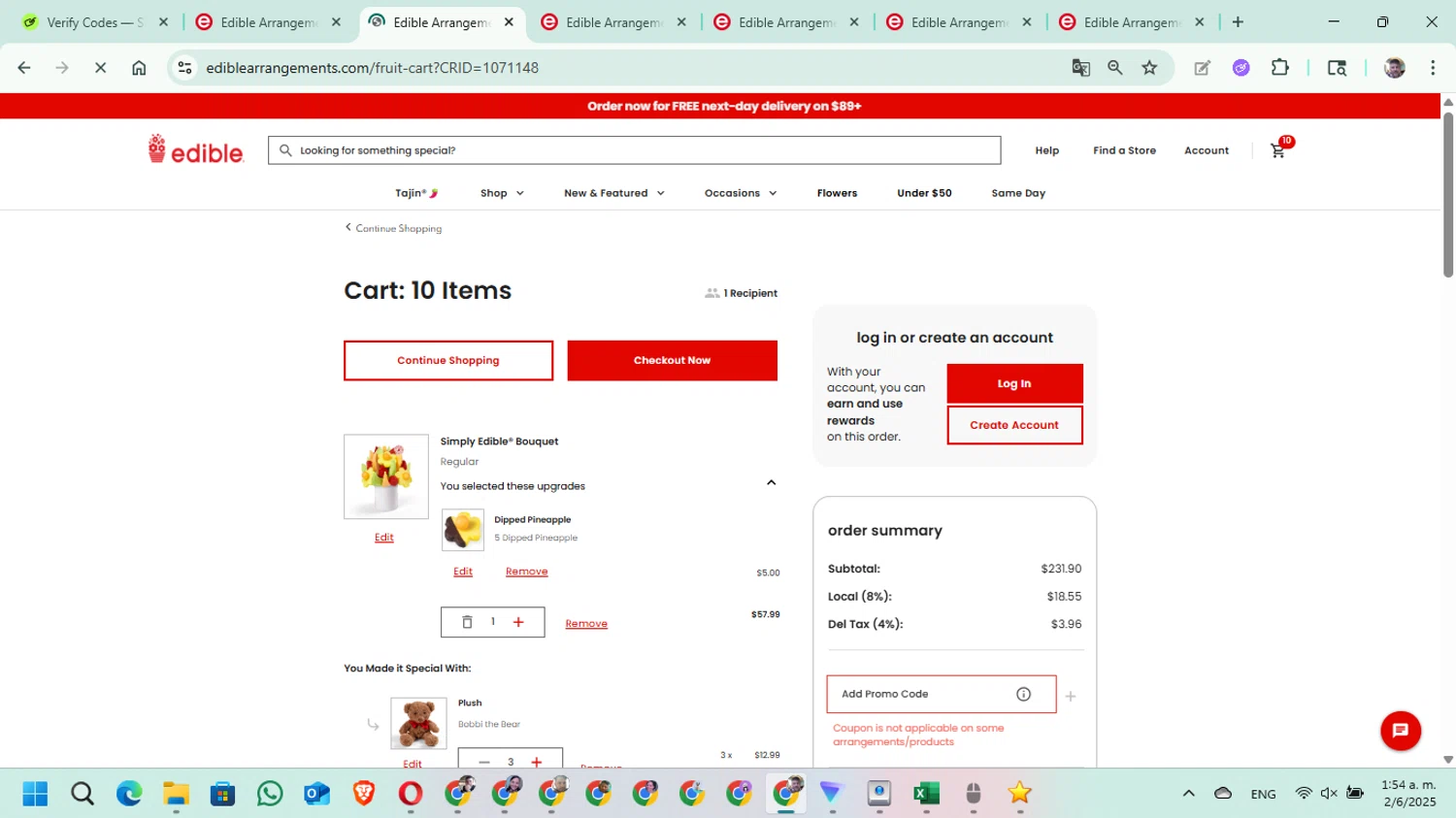This screenshot has width=1456, height=818.
Task: Click the Bobbi the Bear plush thumbnail
Action: (418, 723)
